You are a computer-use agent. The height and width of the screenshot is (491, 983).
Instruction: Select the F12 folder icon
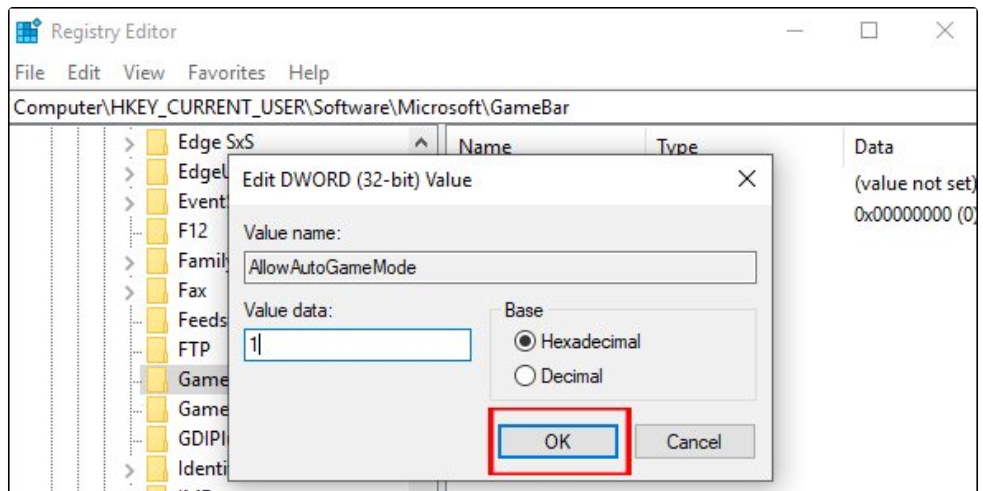pyautogui.click(x=157, y=231)
